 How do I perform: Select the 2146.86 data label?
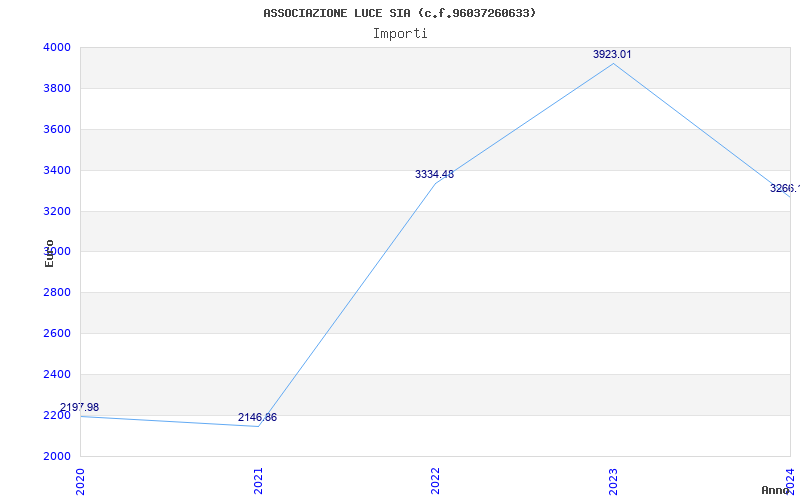pyautogui.click(x=257, y=417)
